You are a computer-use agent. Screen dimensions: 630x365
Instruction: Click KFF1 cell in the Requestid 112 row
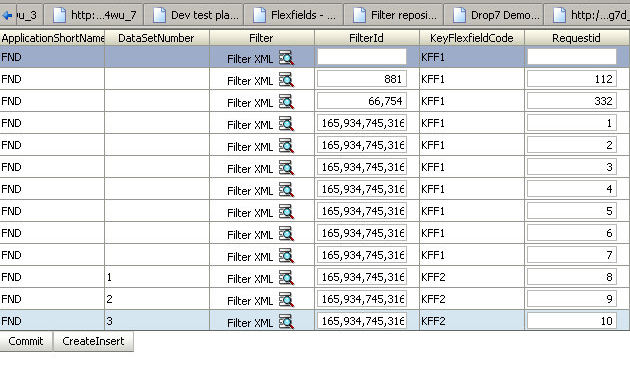pos(472,79)
